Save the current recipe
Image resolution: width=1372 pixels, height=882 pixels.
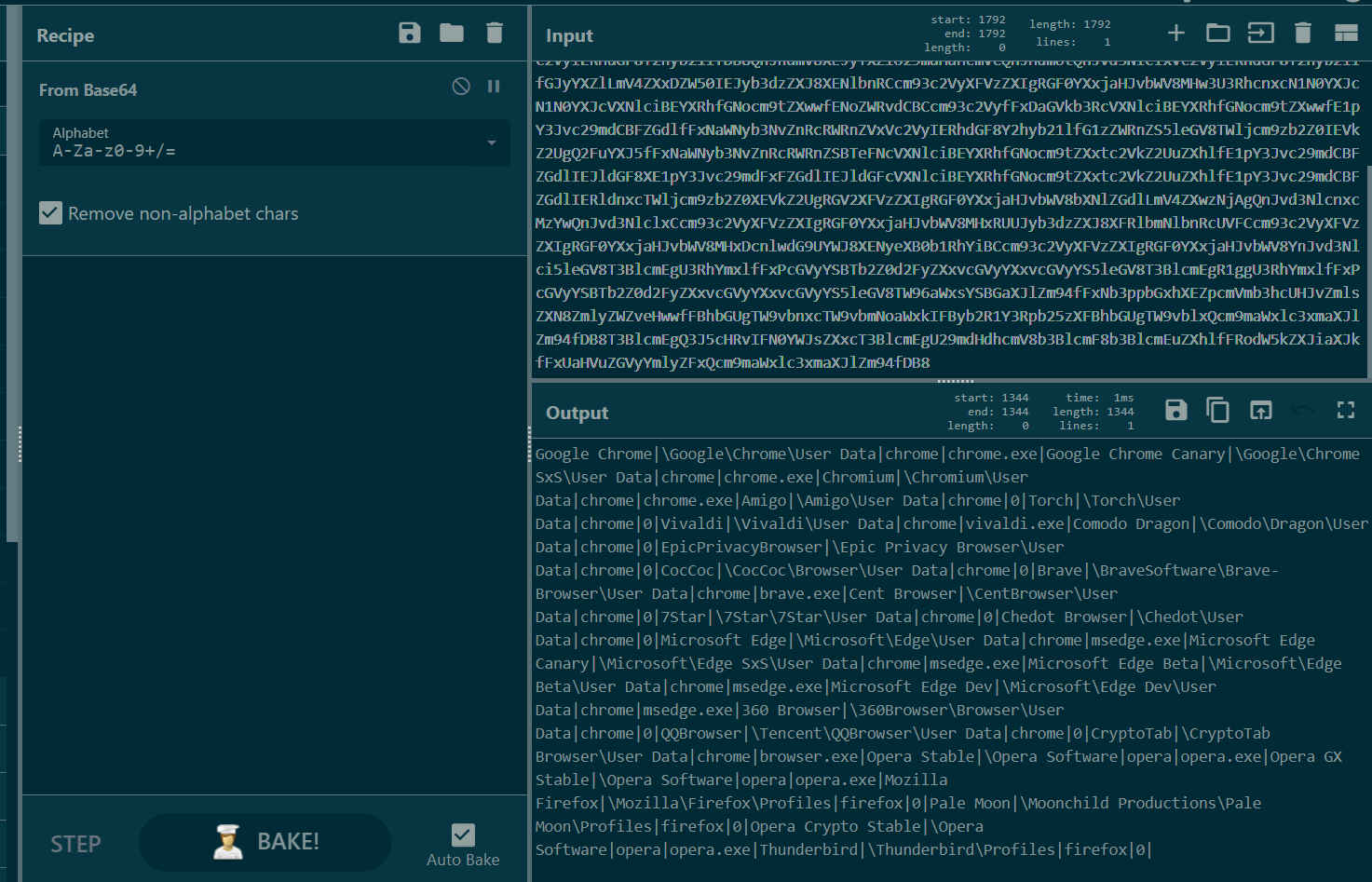coord(409,33)
